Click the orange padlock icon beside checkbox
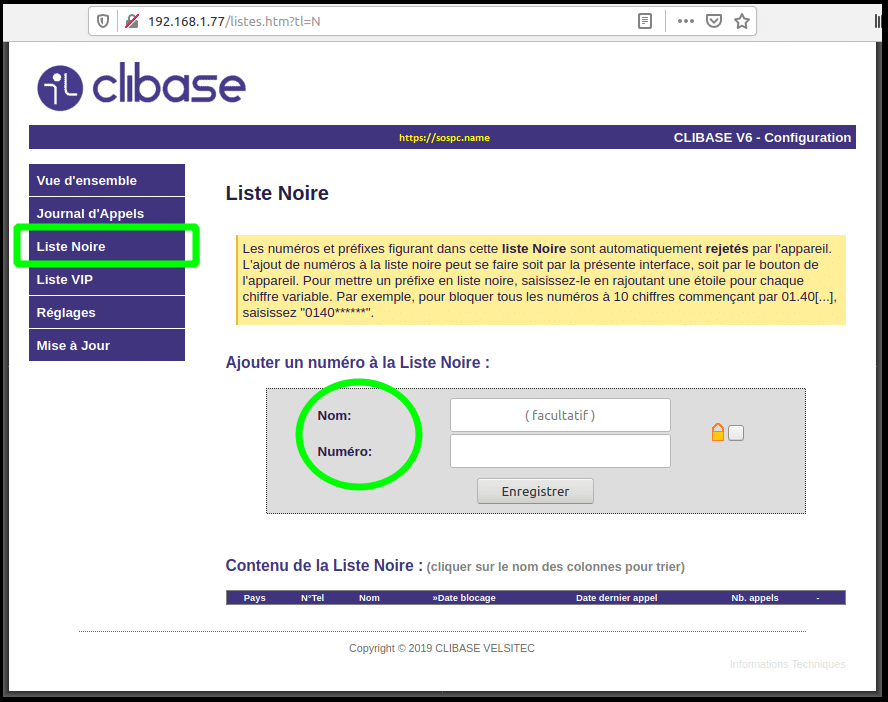Screen dimensions: 888x702 coord(718,432)
